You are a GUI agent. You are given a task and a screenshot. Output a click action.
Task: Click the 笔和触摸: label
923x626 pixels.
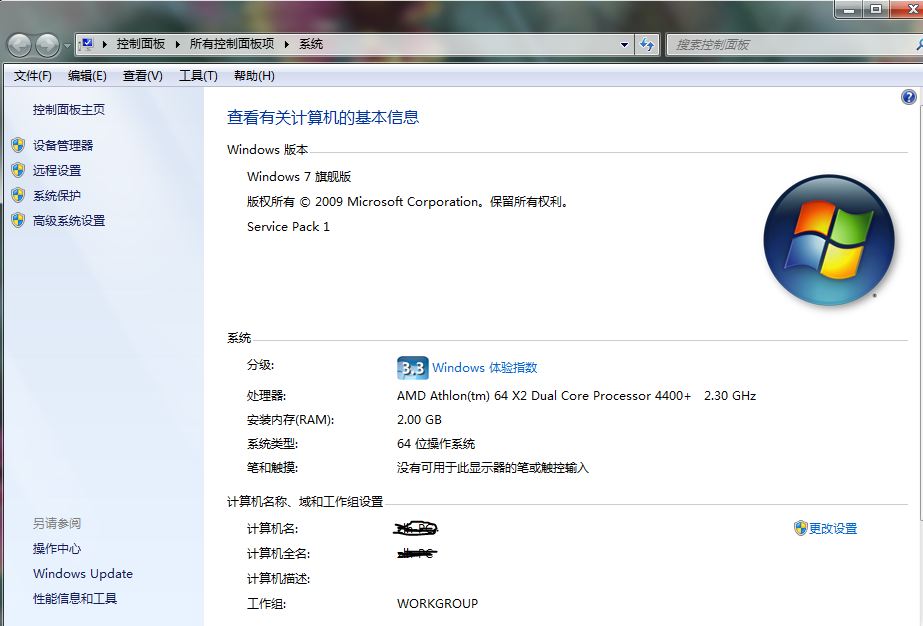[273, 468]
